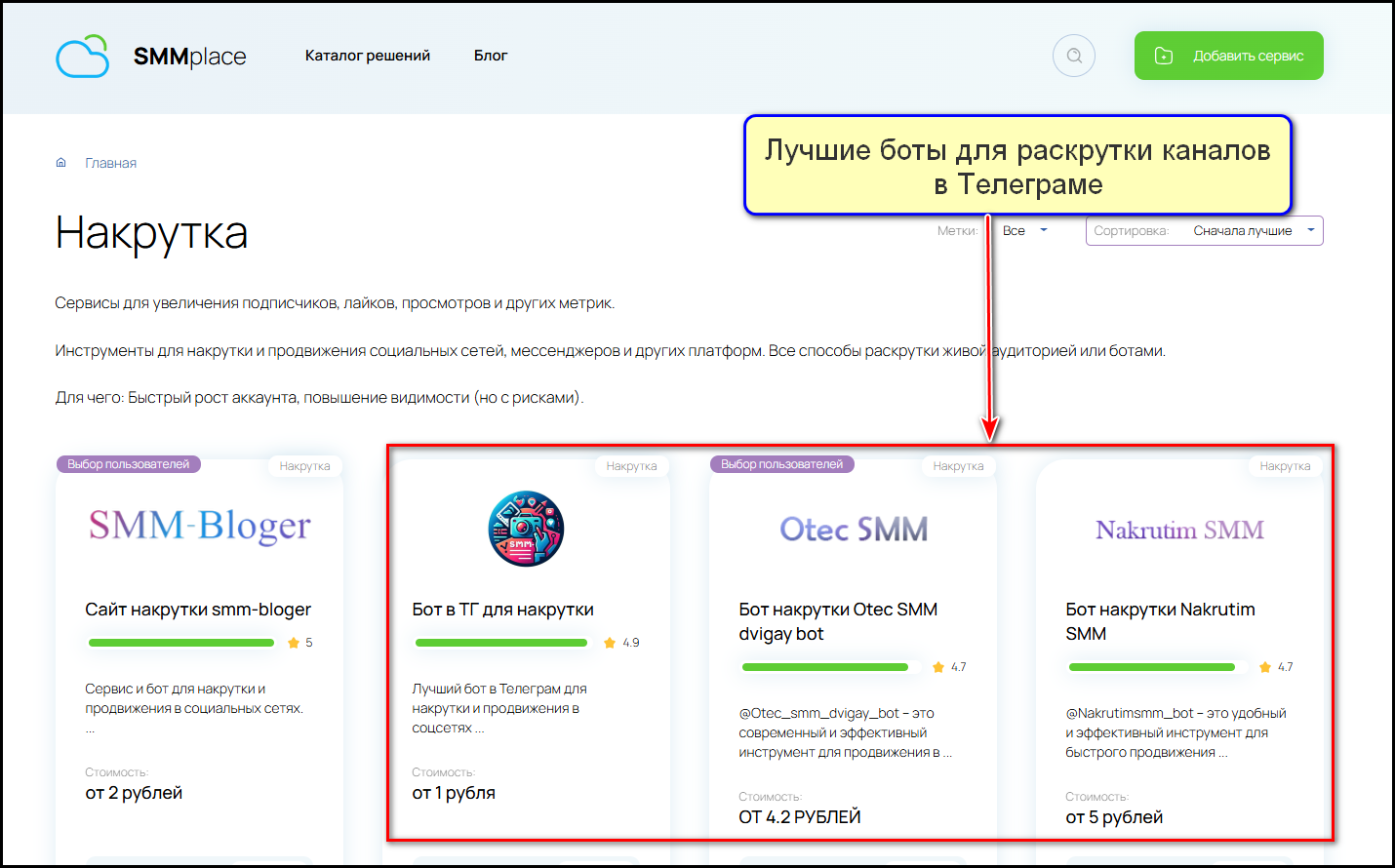Open Бот в ТГ для накрутки title
This screenshot has width=1395, height=868.
tap(502, 610)
